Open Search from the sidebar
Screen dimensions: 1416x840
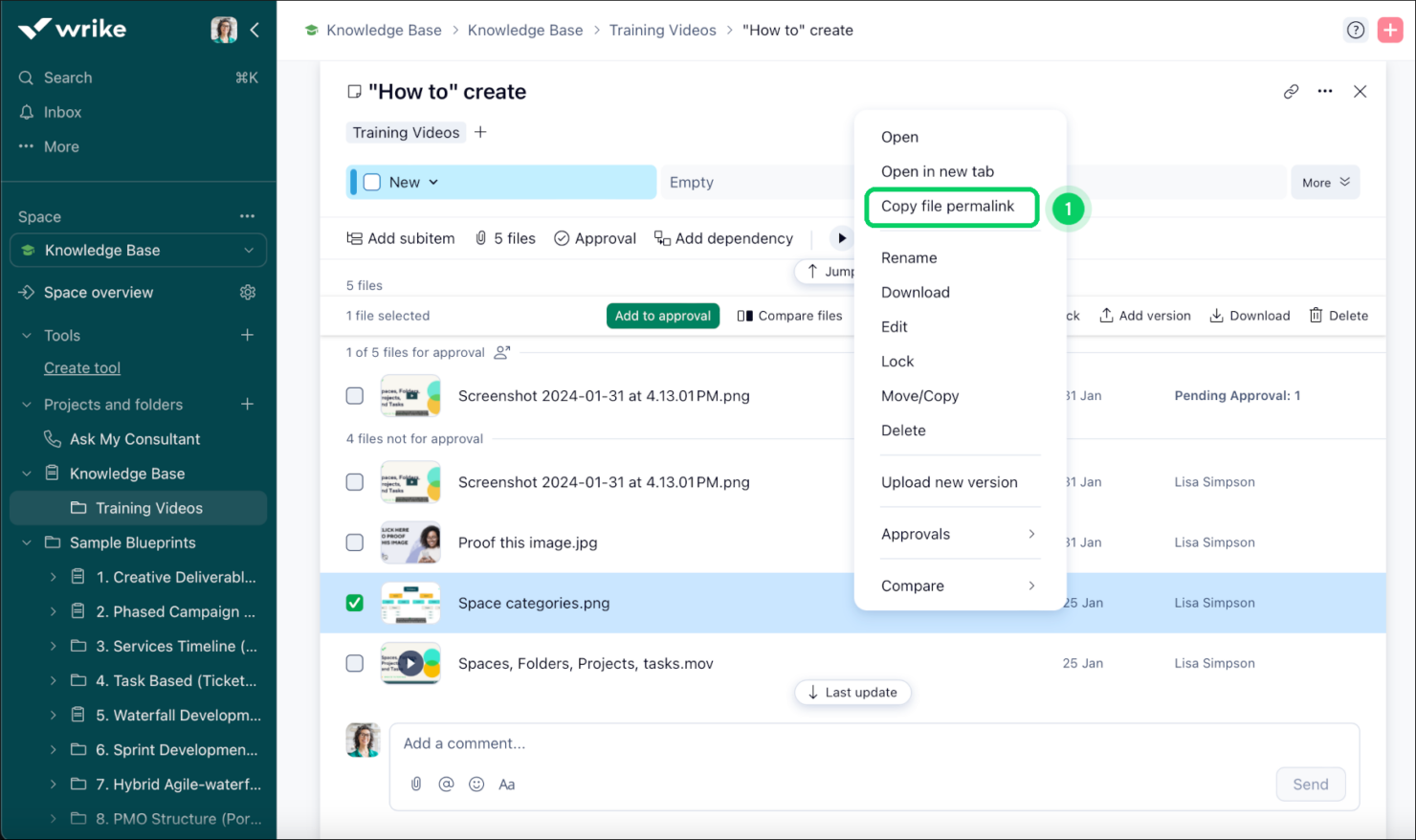(67, 77)
